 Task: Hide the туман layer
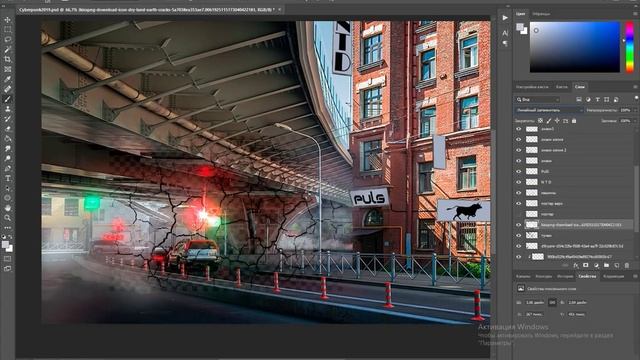(519, 236)
